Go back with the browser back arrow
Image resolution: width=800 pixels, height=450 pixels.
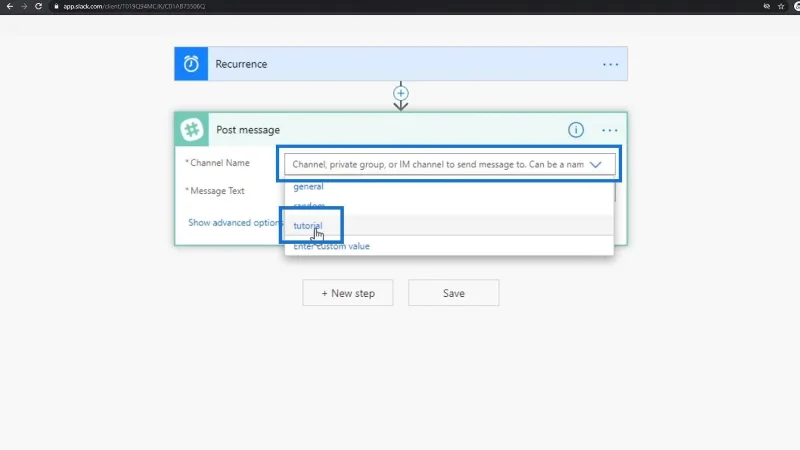tap(10, 6)
